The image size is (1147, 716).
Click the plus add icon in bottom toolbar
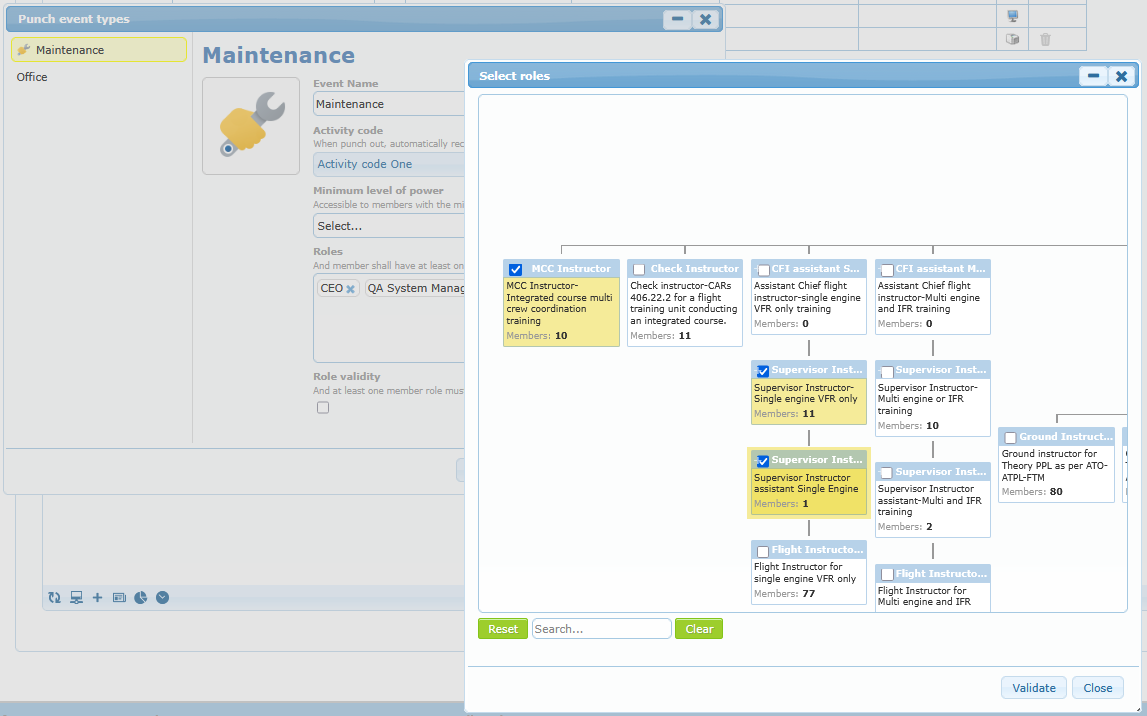point(97,598)
